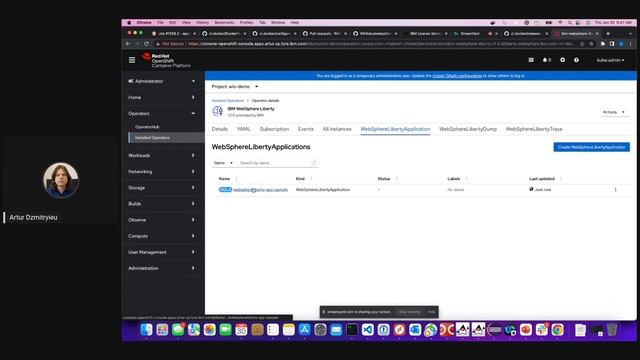The height and width of the screenshot is (360, 640).
Task: Focus the Search by name field
Action: 277,163
